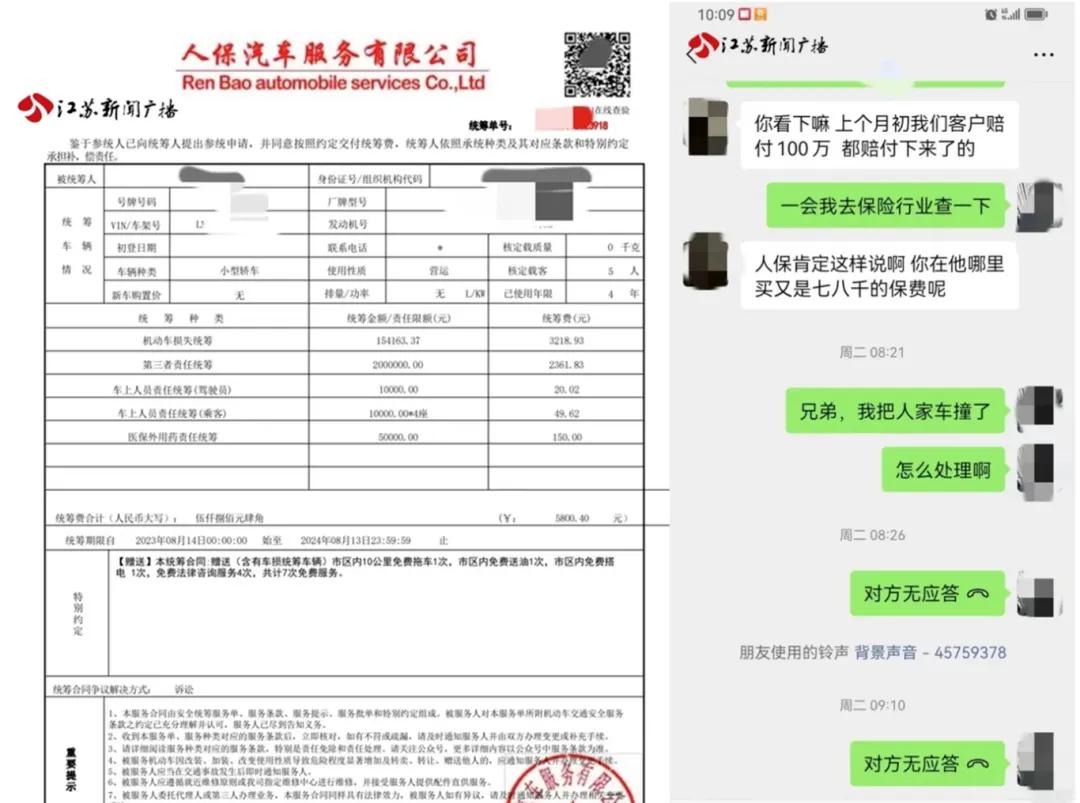Tap the red notification icon beside 10:09
The image size is (1080, 803).
click(745, 14)
